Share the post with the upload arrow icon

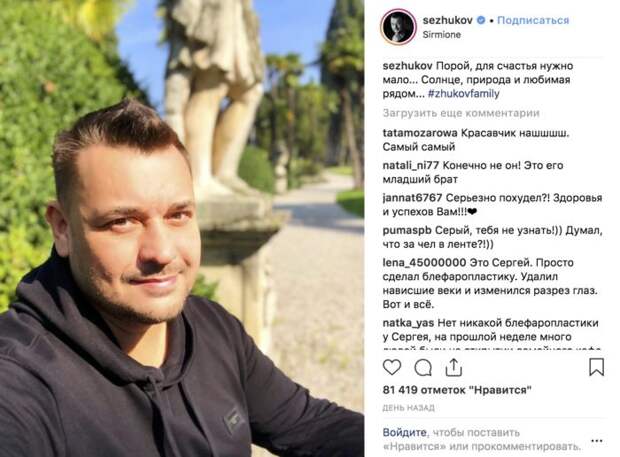point(454,367)
